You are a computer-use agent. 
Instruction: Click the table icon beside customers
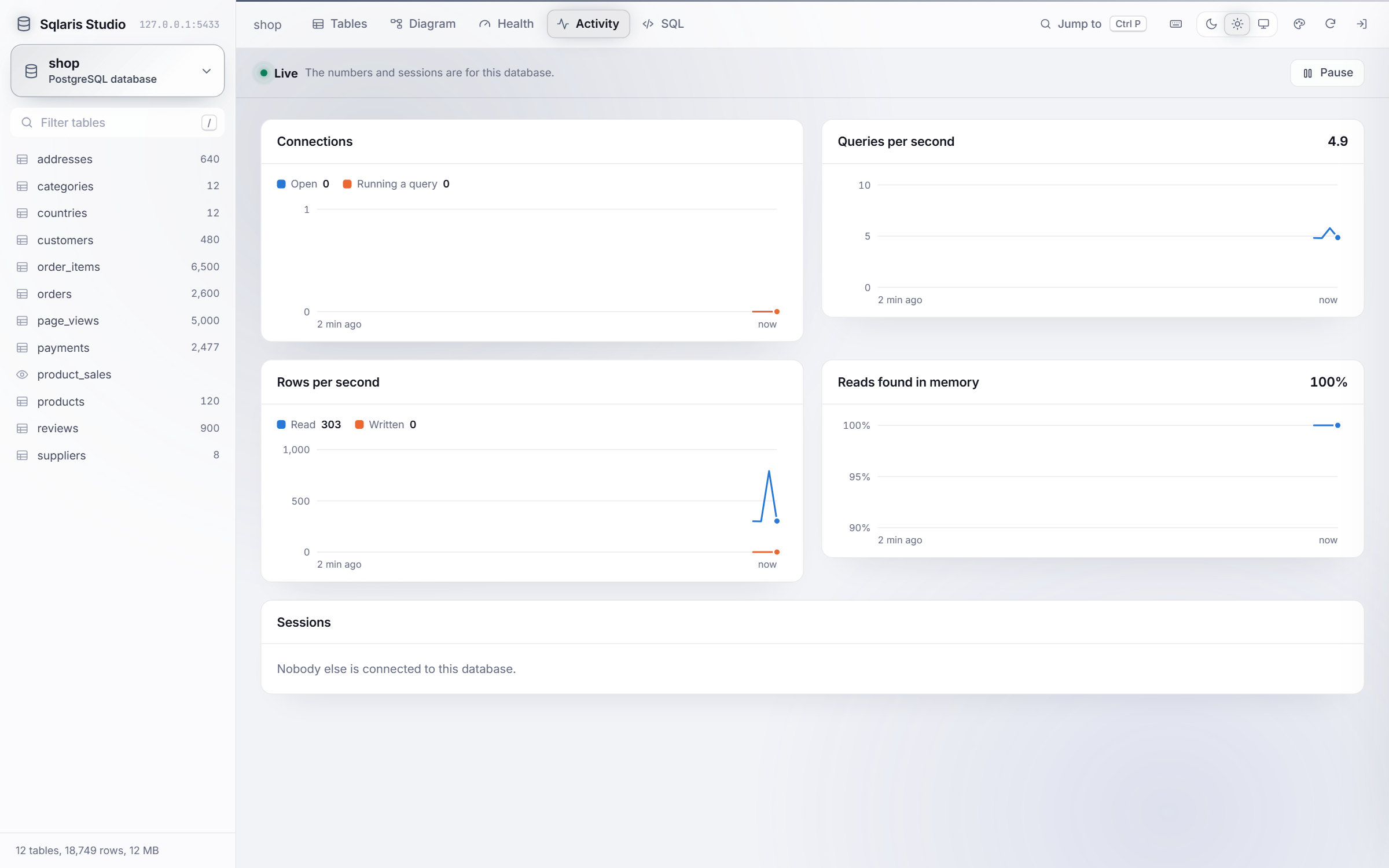coord(23,240)
